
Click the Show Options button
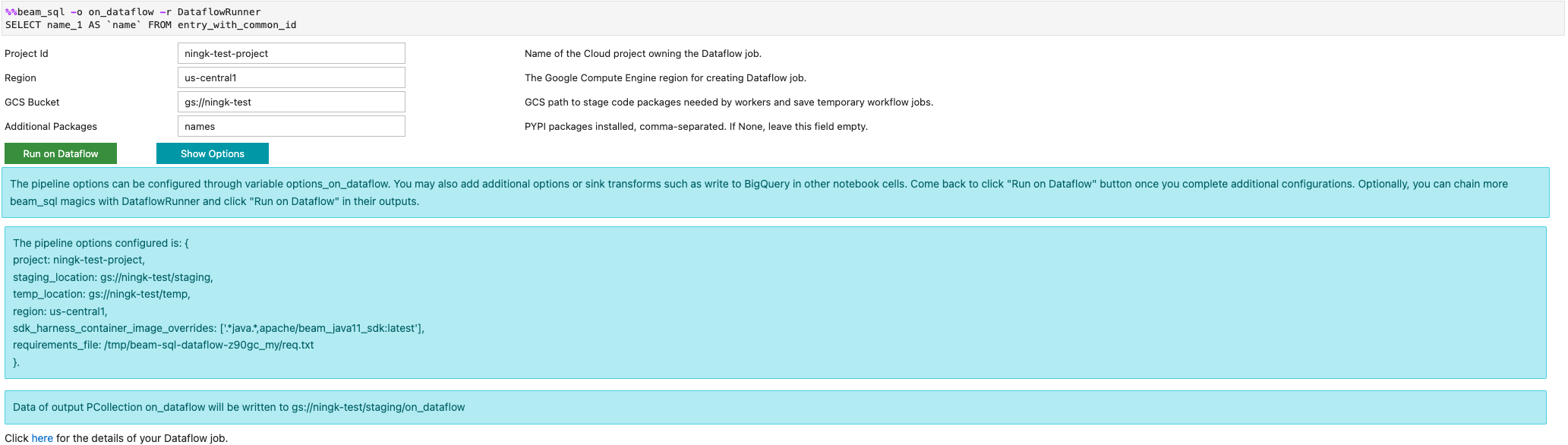coord(212,153)
